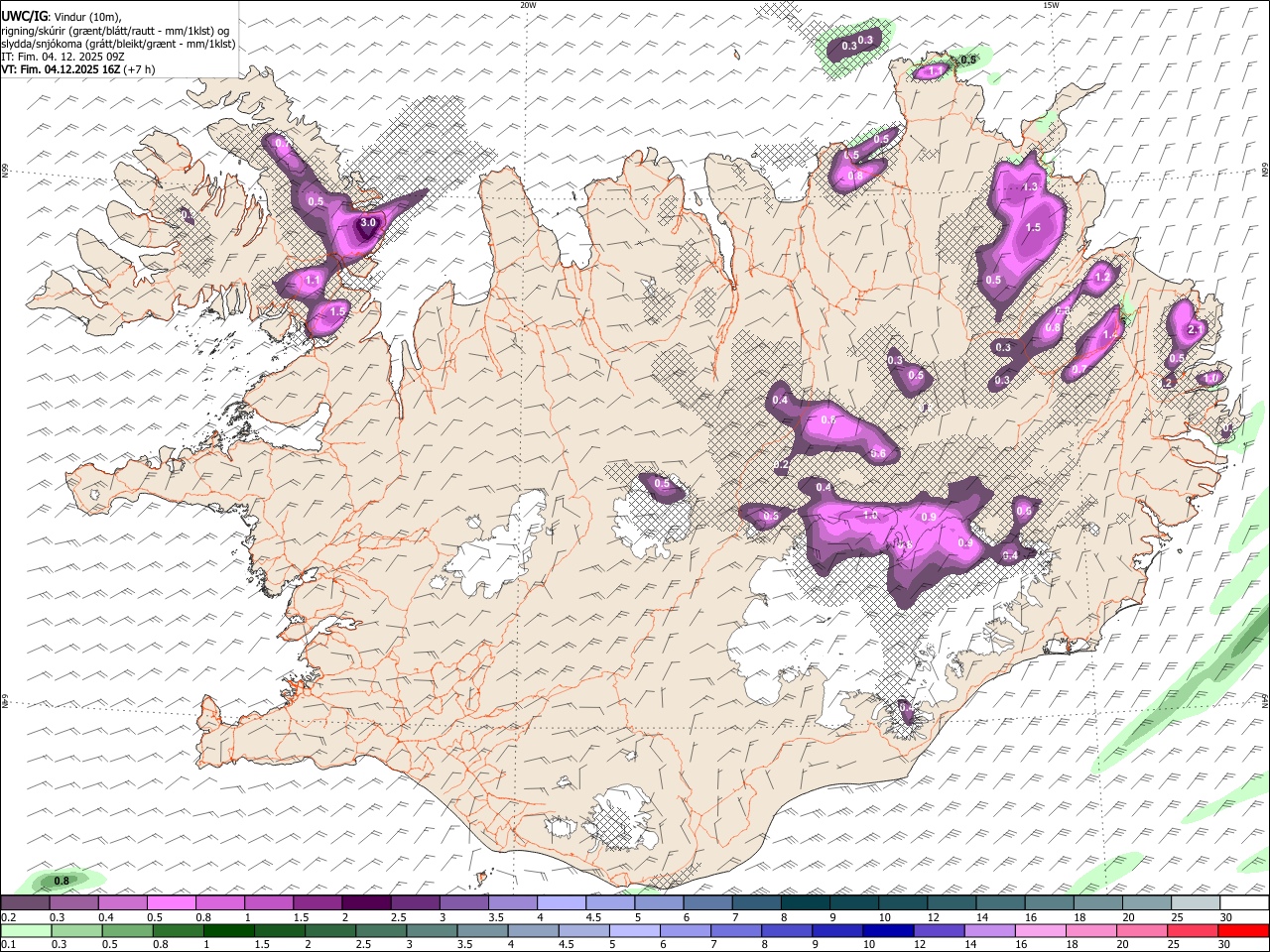Image resolution: width=1270 pixels, height=952 pixels.
Task: Click the lower legend swatch labeled 0.1
Action: point(26,930)
